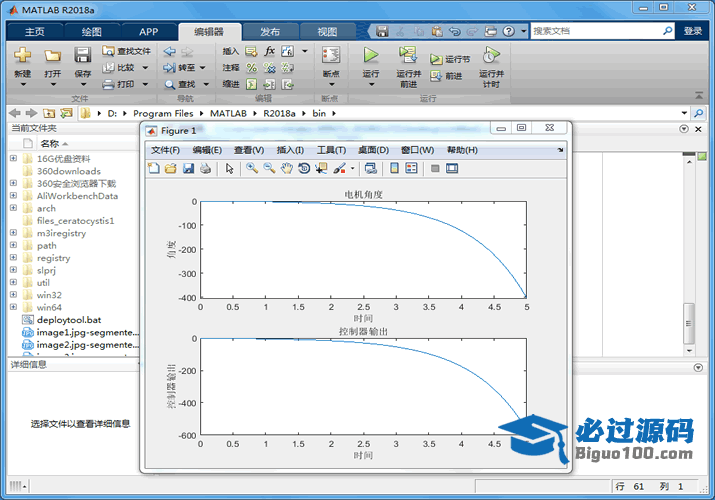Click the Rotate 3D tool icon

(304, 168)
